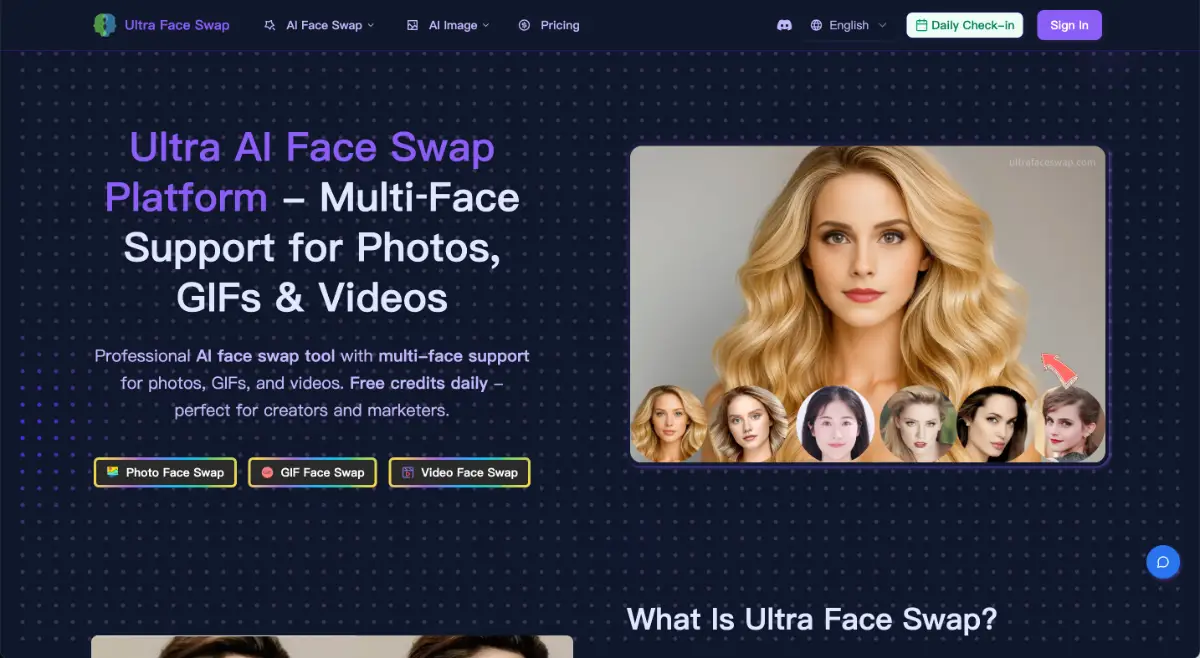Open the Discord community icon
Image resolution: width=1200 pixels, height=658 pixels.
(785, 24)
